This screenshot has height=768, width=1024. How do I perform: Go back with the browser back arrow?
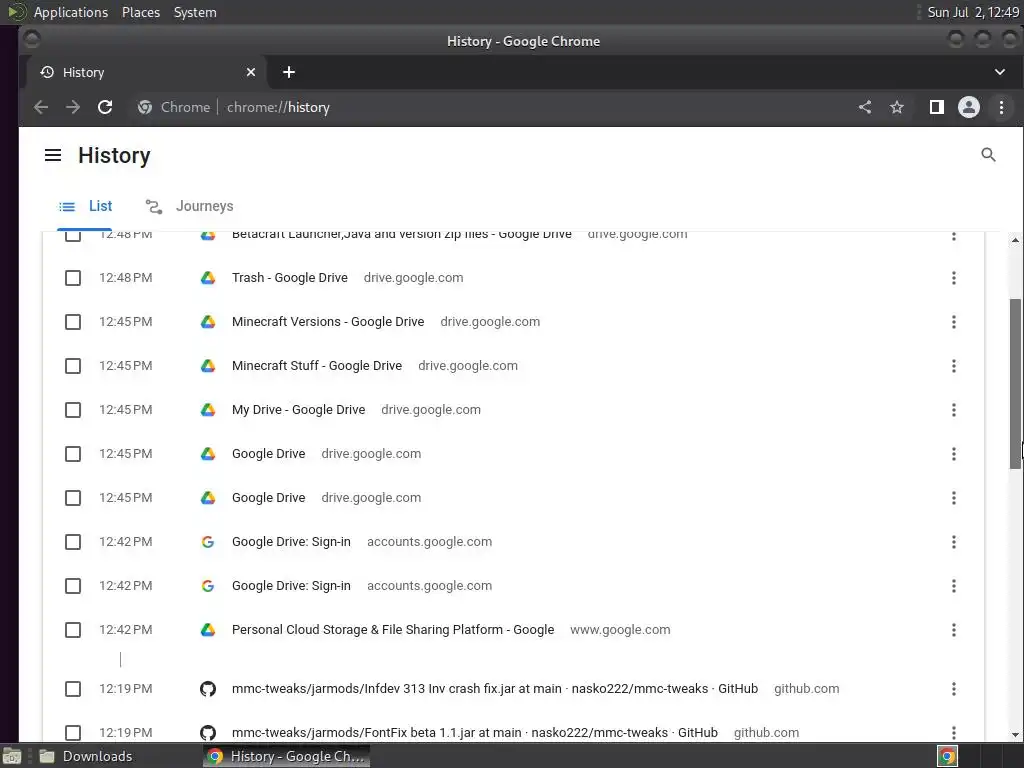41,107
